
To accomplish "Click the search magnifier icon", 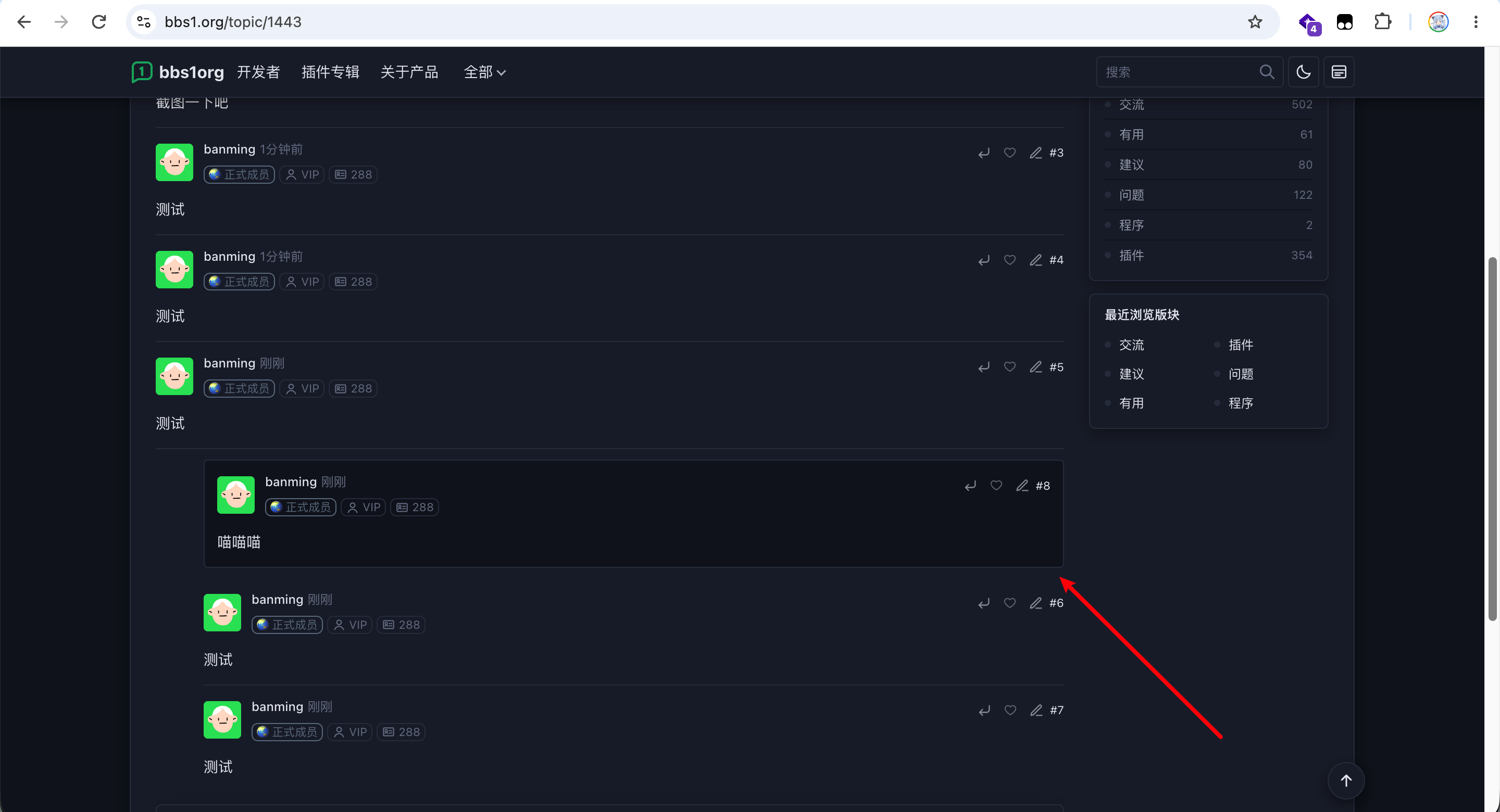I will 1267,72.
